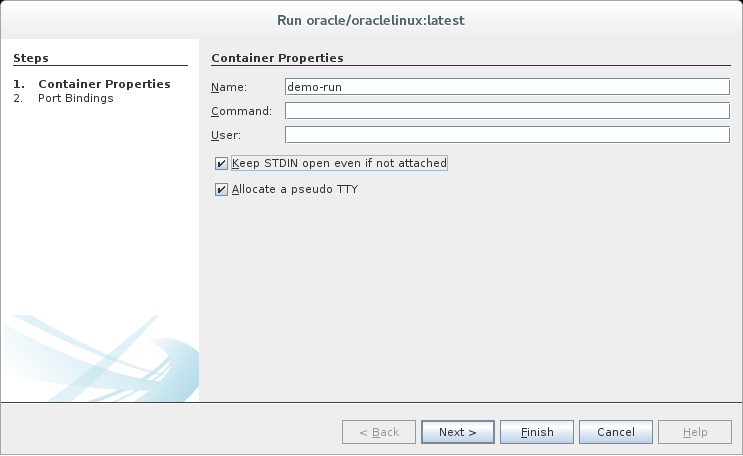Click the Container Properties section heading
743x456 pixels.
277,58
